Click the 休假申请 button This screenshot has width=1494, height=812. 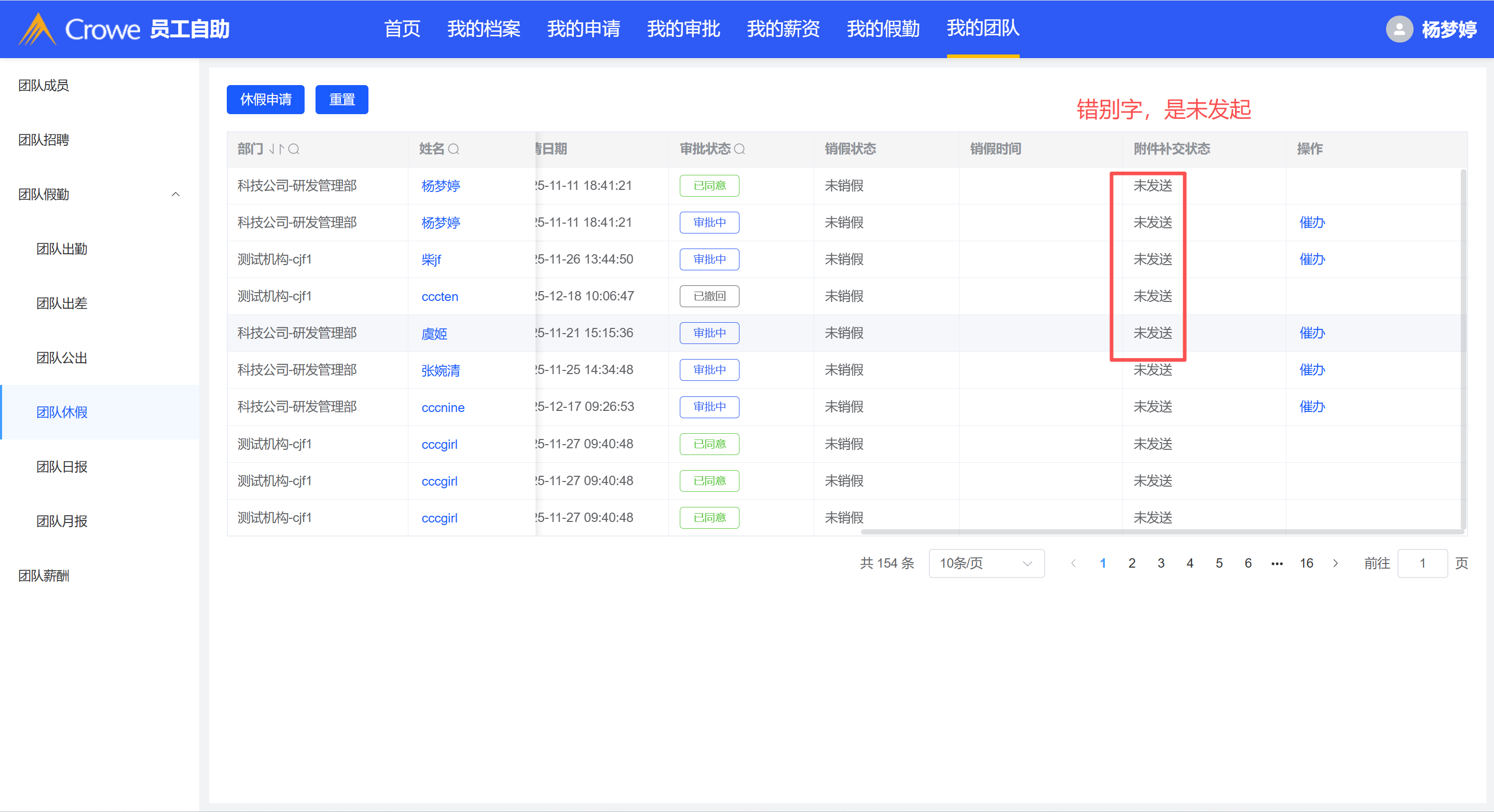tap(266, 100)
